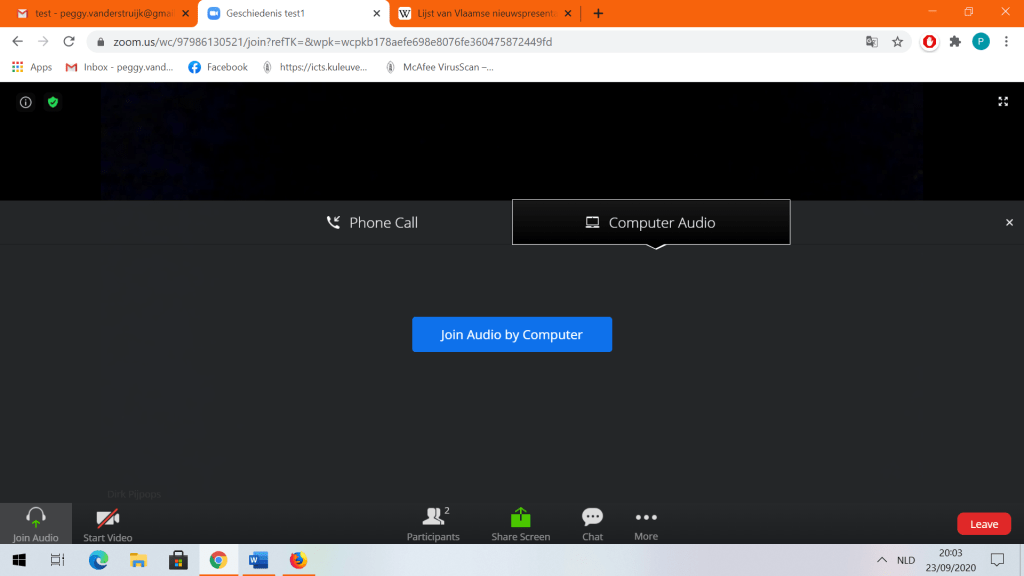Screen dimensions: 1024x576
Task: Bookmark this page with the star icon
Action: click(898, 42)
